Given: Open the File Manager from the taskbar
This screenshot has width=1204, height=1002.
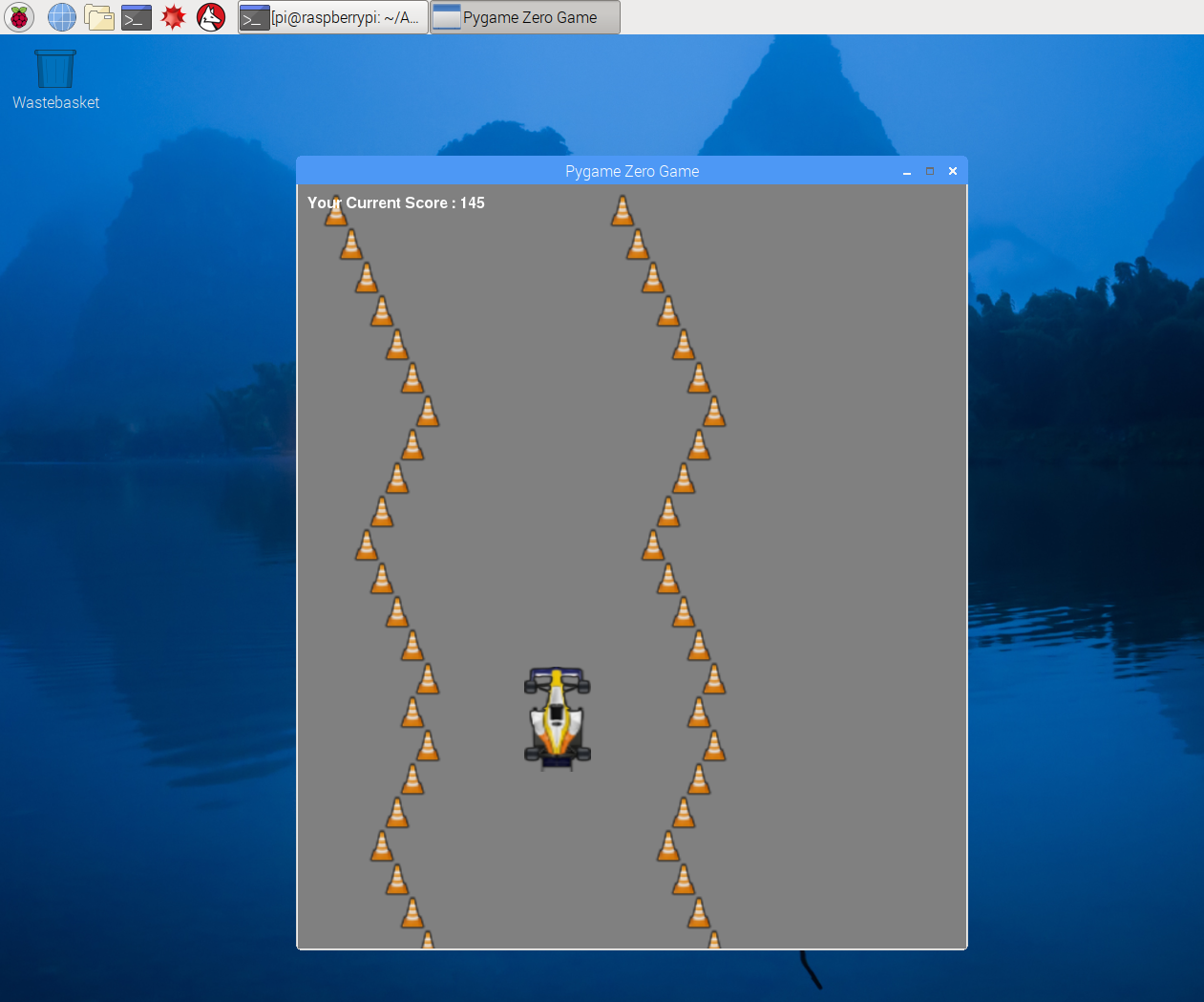Looking at the screenshot, I should point(99,16).
